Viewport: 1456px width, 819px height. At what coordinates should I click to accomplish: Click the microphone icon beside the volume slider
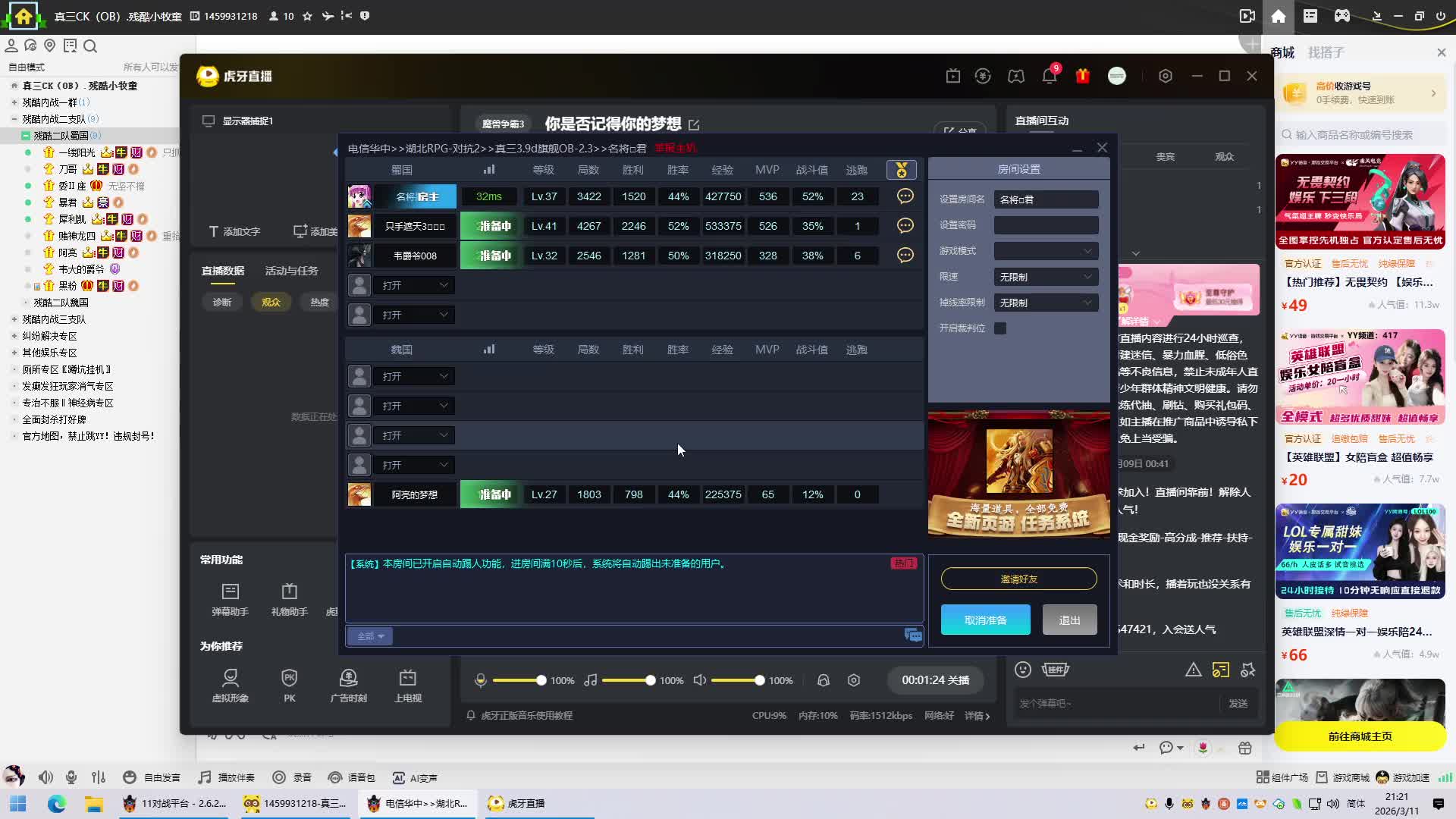point(480,680)
